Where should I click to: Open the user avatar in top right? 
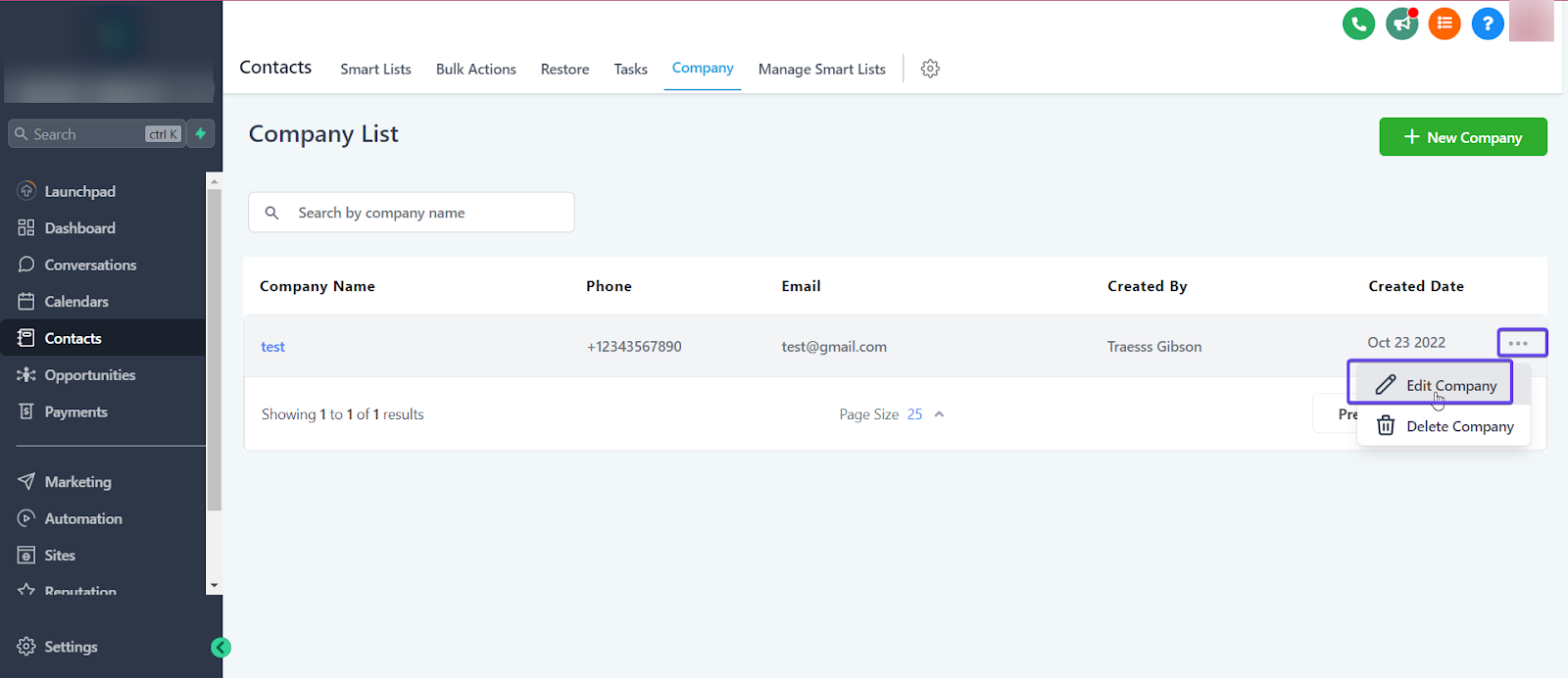click(1531, 22)
